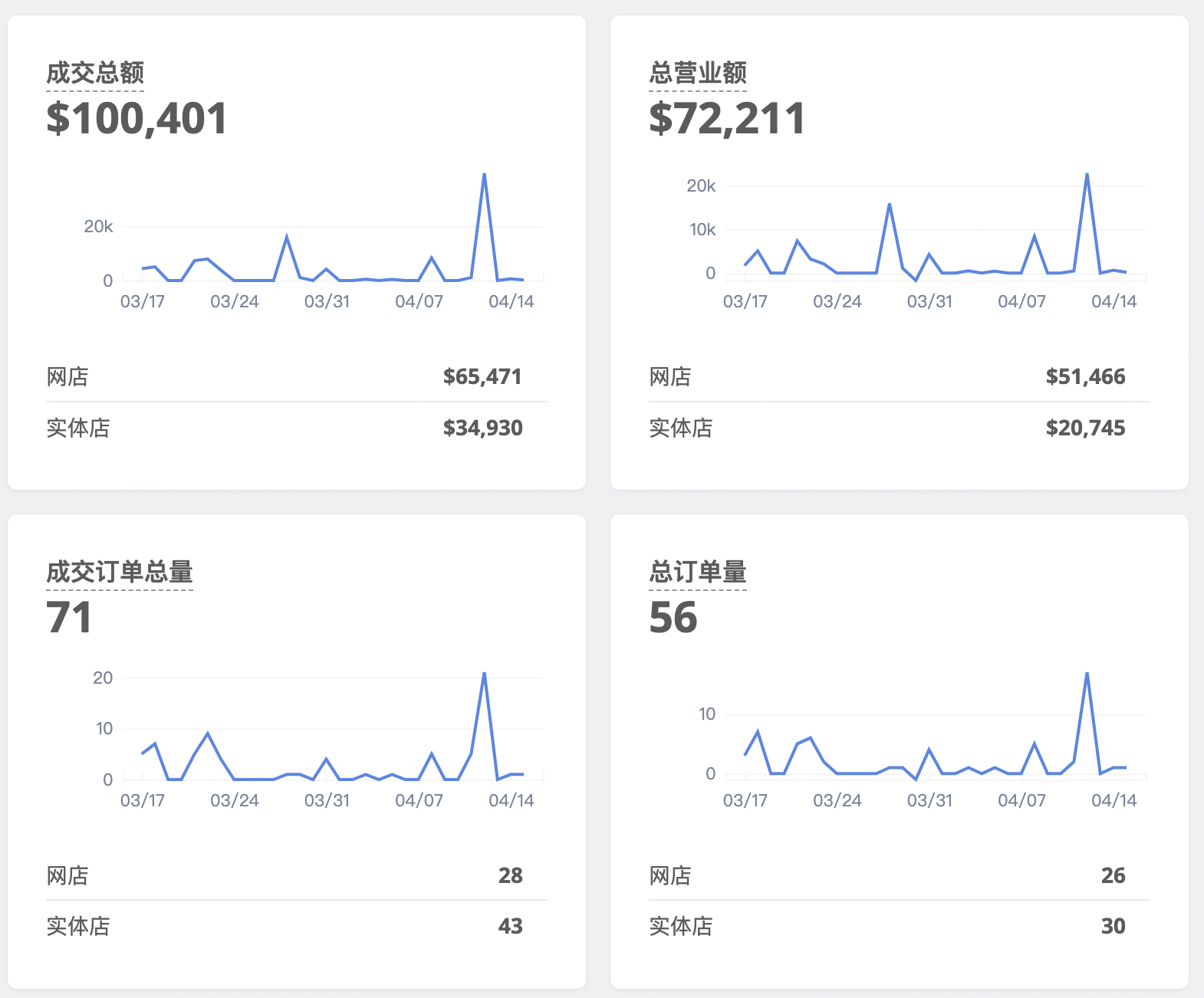This screenshot has width=1204, height=998.
Task: Click the total count 56
Action: [673, 618]
